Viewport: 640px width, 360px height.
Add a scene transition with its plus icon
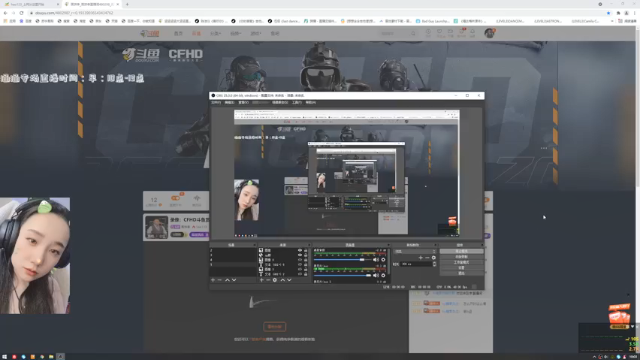(x=420, y=258)
